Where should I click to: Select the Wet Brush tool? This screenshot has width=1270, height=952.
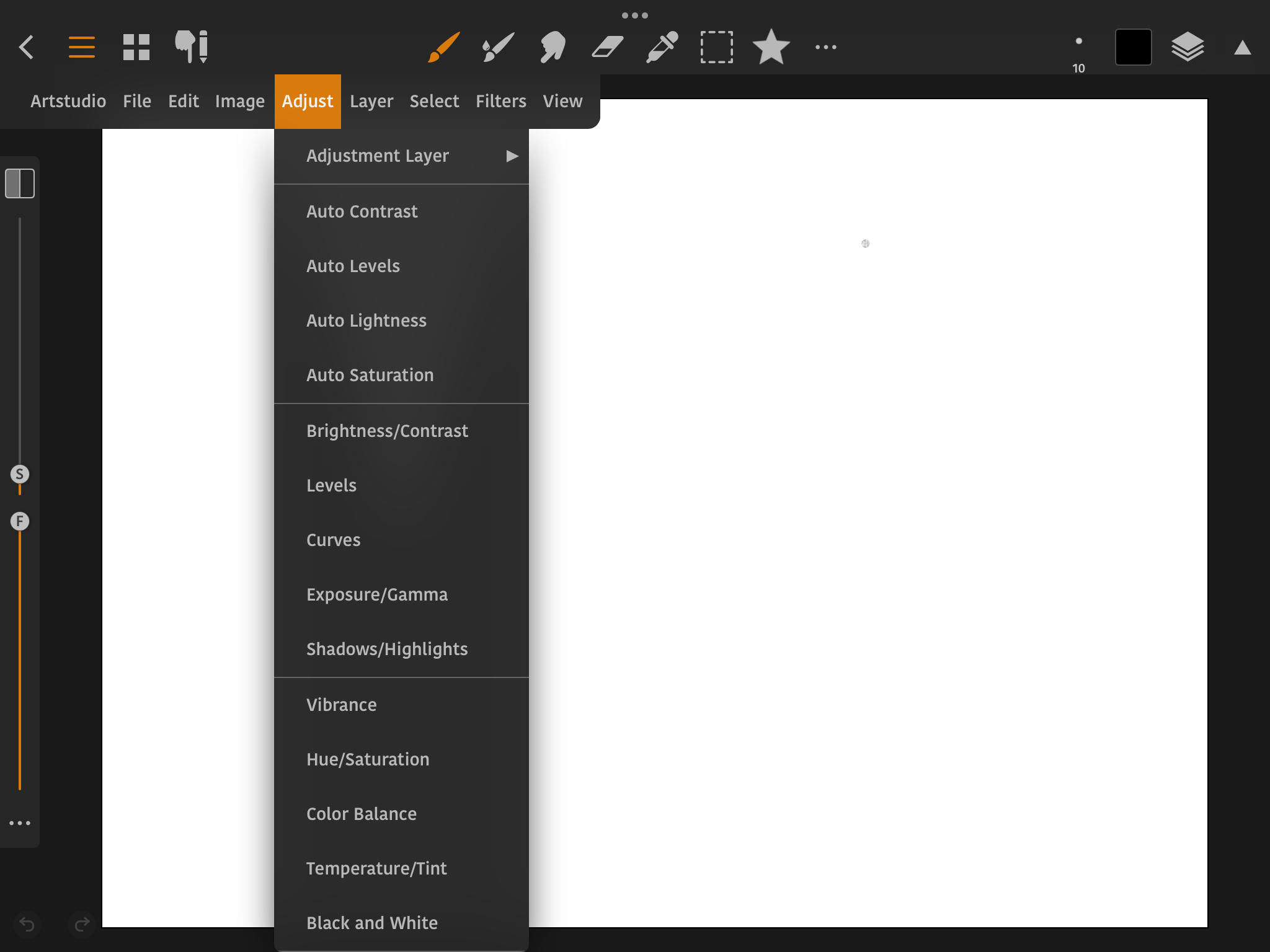[498, 47]
